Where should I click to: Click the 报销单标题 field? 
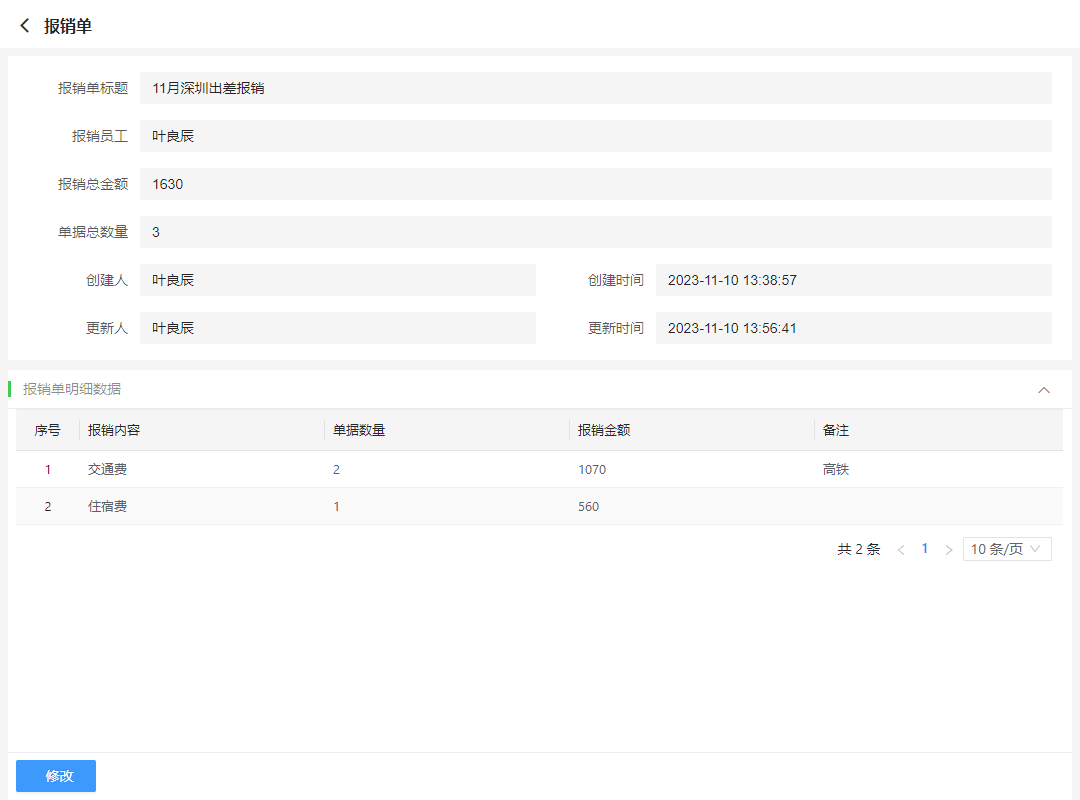click(x=595, y=88)
